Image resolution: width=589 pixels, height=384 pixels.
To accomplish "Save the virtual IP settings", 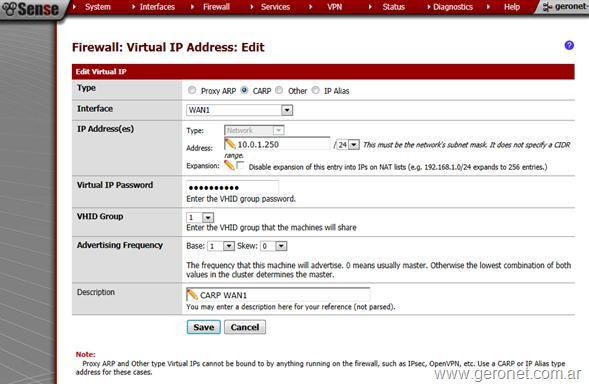I will (x=204, y=327).
